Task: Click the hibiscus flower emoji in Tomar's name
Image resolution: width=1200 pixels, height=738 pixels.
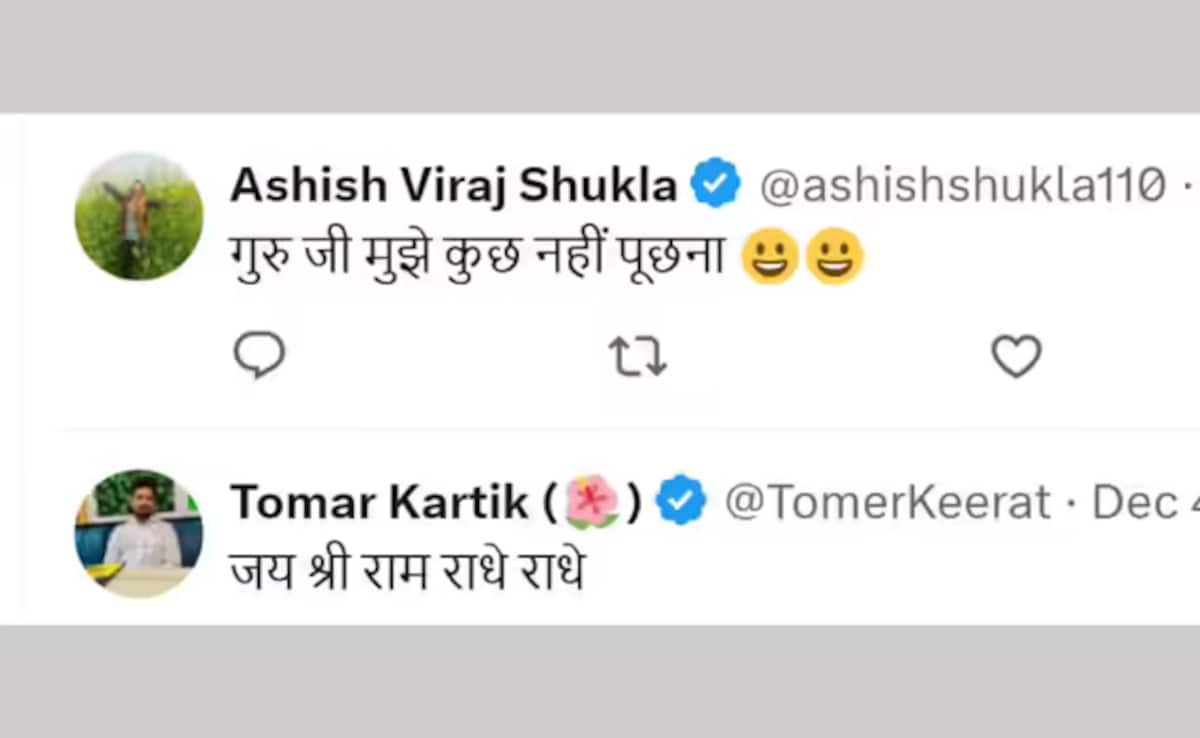Action: [593, 502]
